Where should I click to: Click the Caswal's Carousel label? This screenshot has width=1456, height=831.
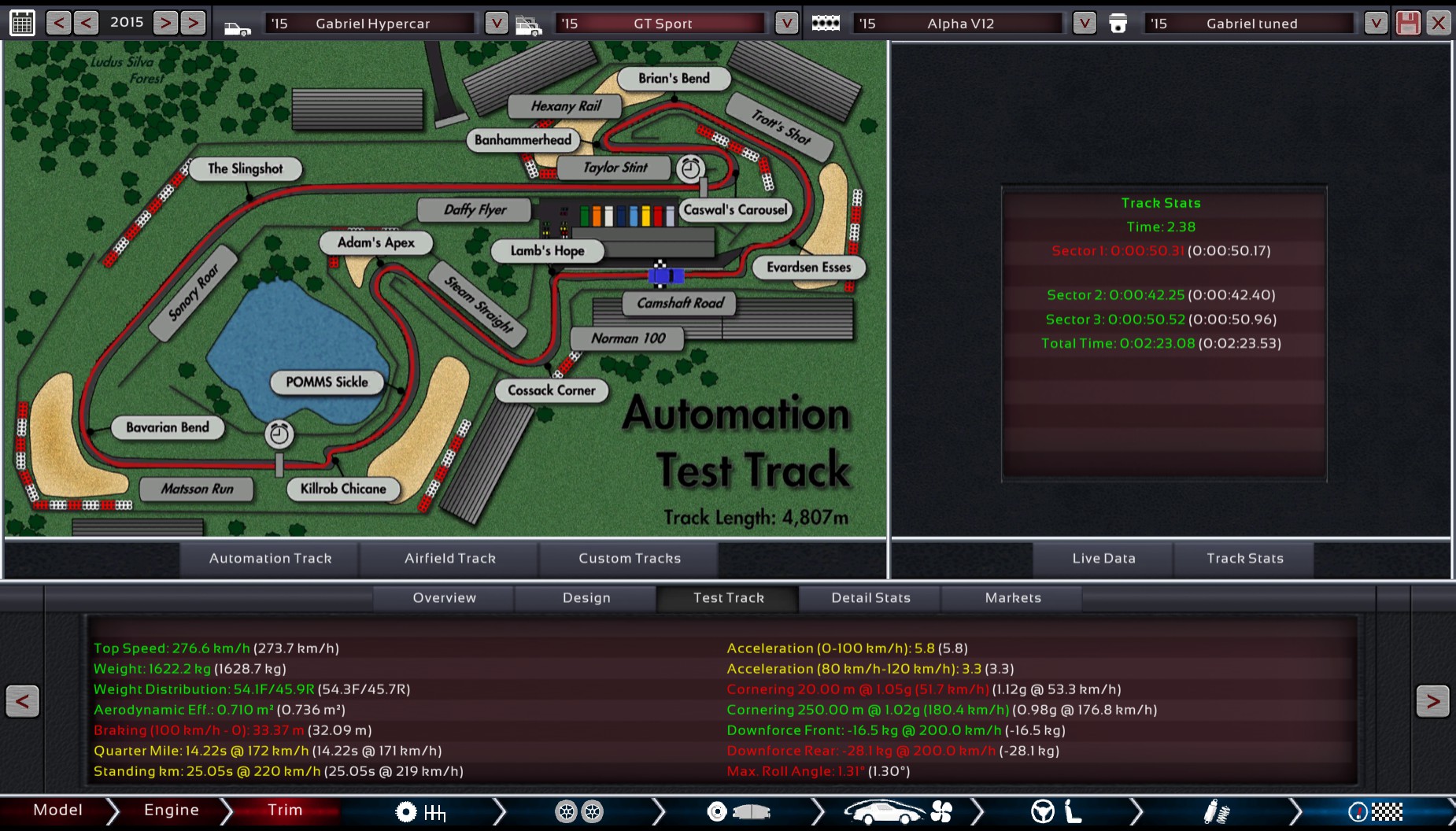click(x=735, y=210)
